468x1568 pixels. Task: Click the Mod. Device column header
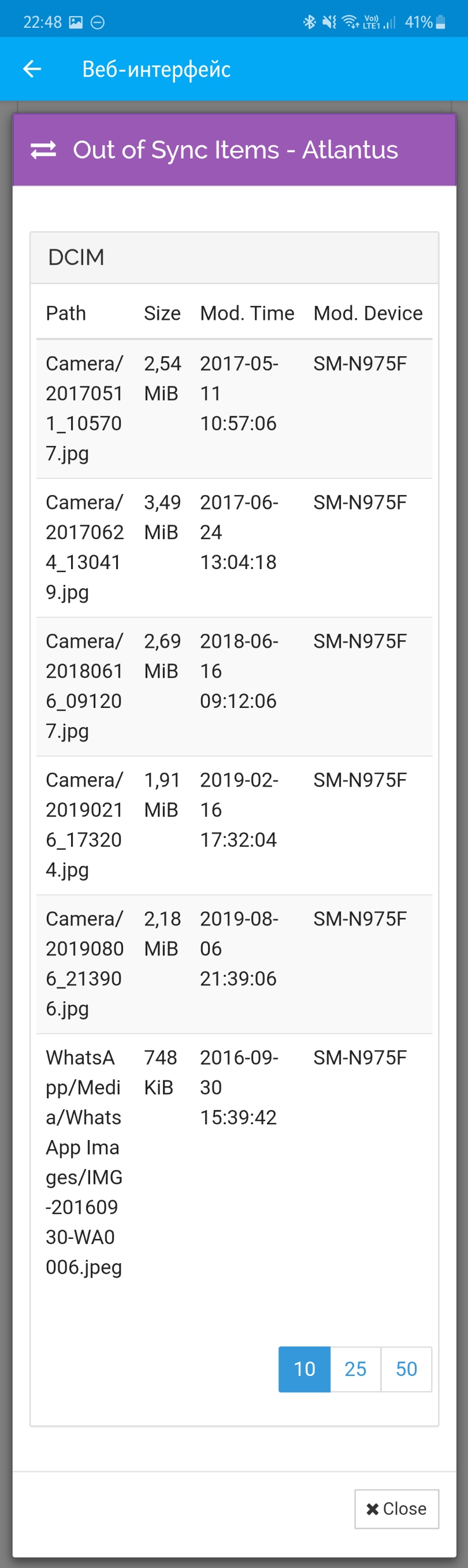coord(368,313)
